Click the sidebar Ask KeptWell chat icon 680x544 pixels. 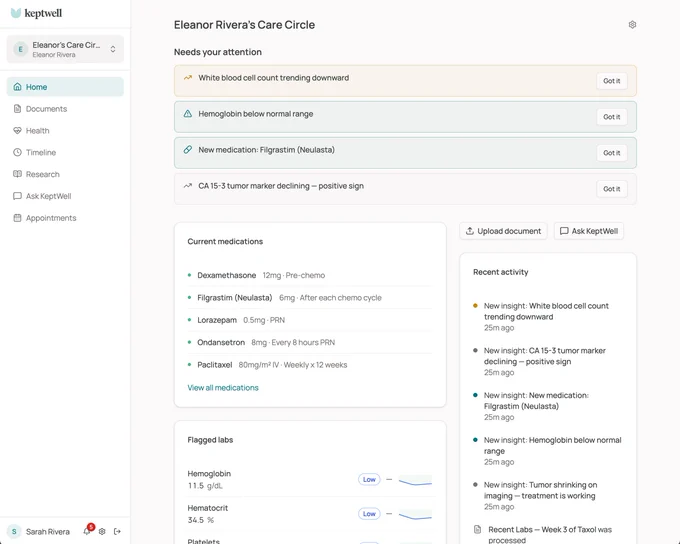[x=17, y=196]
